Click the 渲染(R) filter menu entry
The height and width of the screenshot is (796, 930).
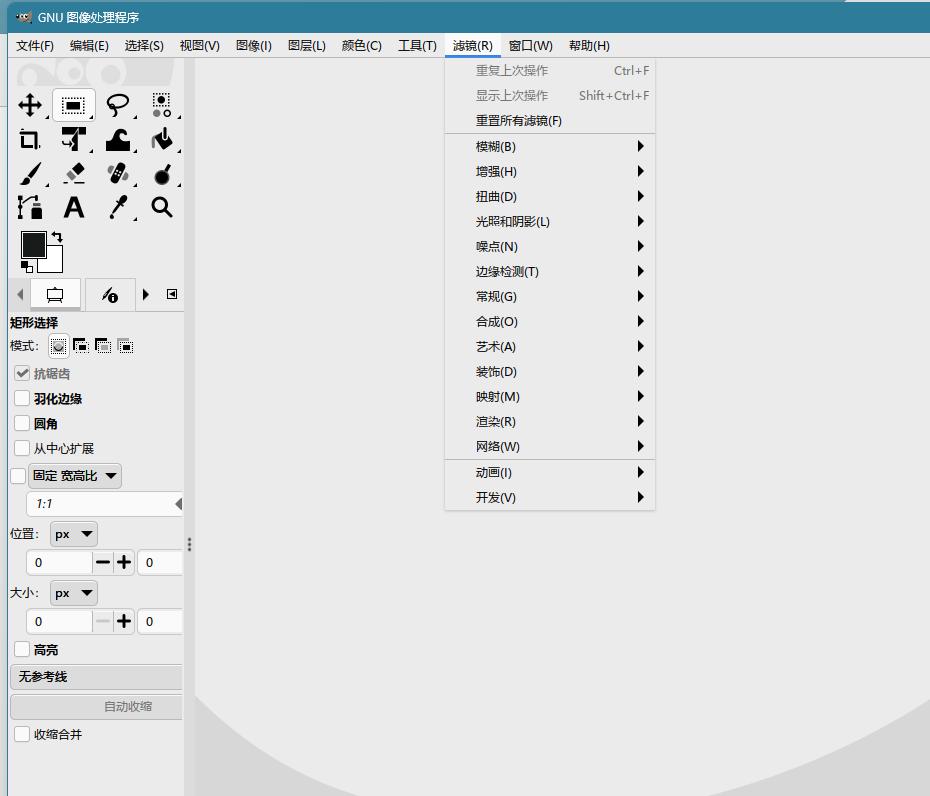coord(549,421)
